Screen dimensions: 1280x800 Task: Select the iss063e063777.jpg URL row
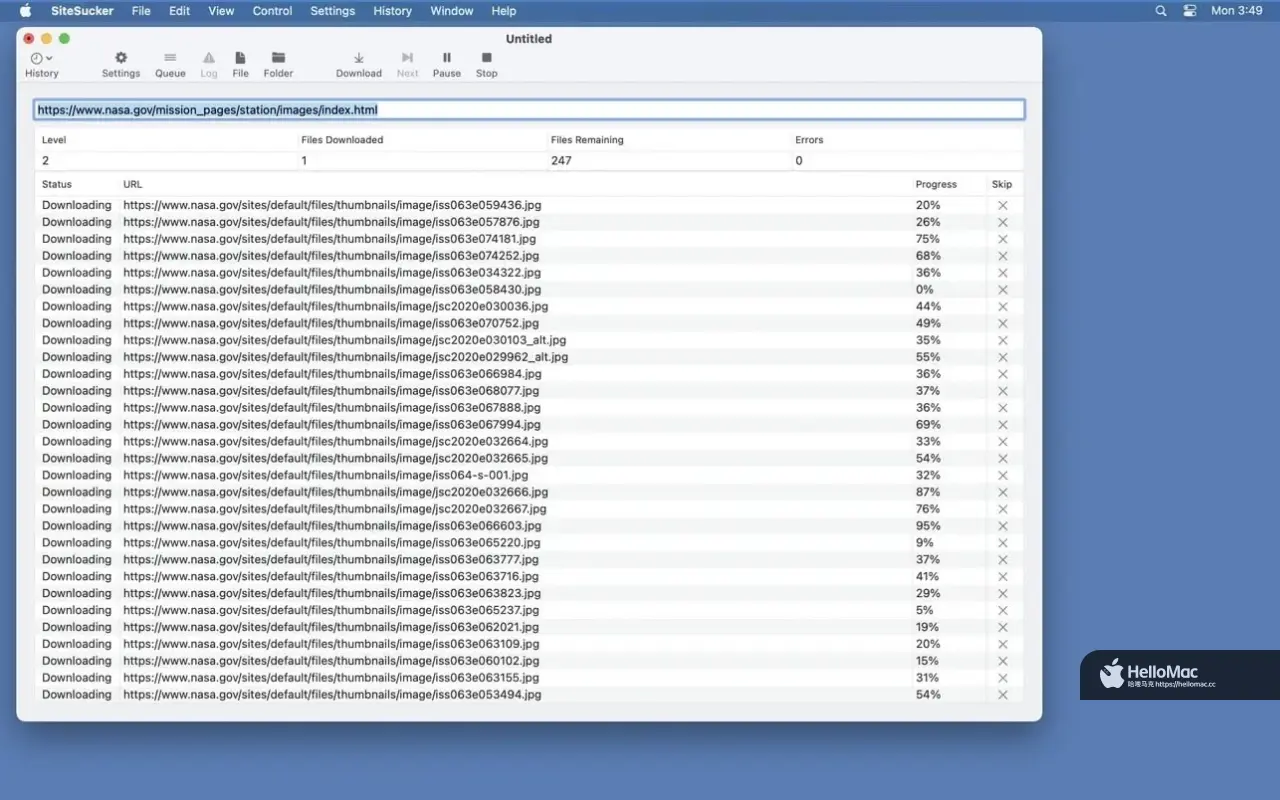coord(529,560)
